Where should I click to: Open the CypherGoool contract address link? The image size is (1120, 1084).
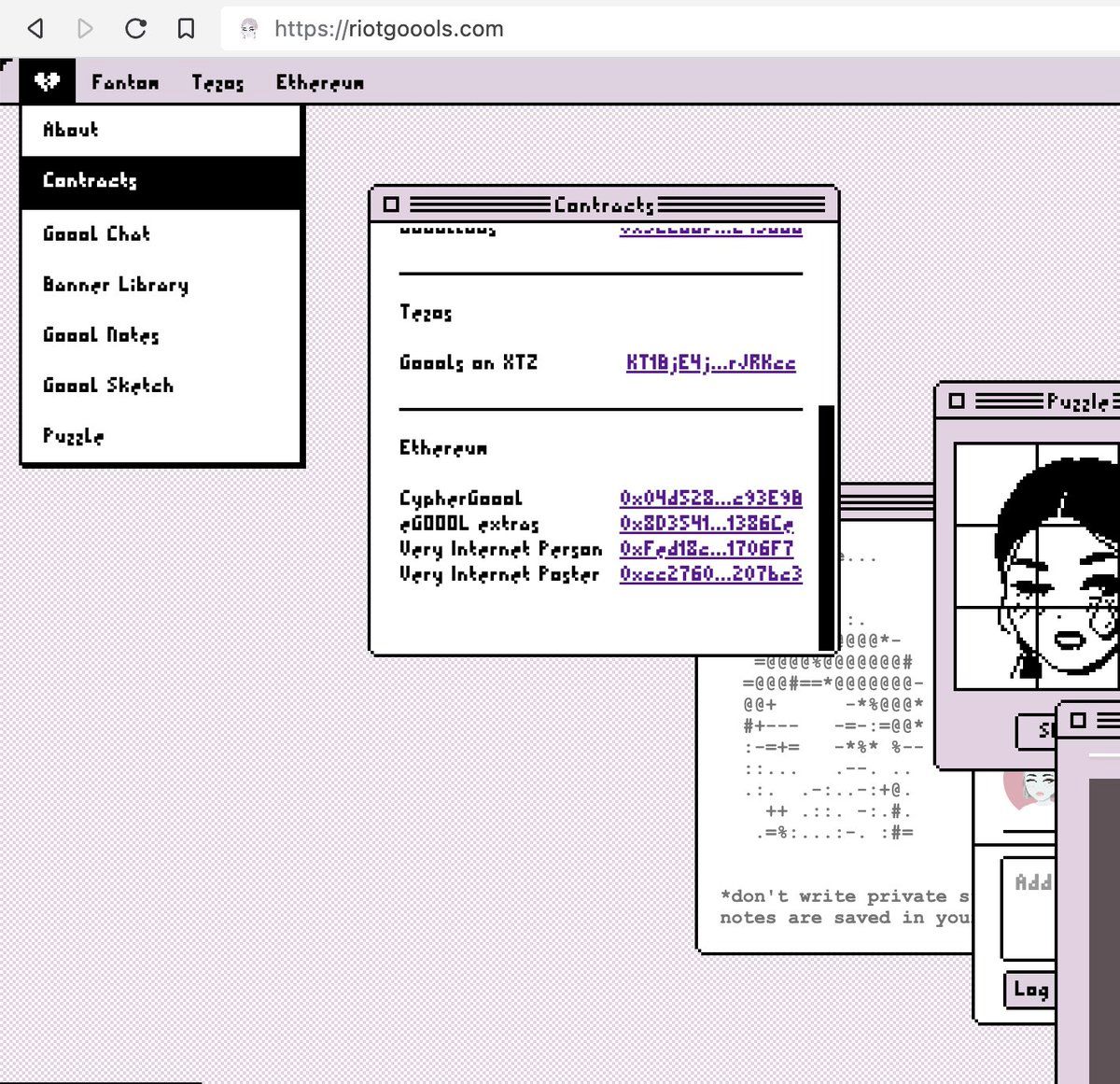pos(711,499)
